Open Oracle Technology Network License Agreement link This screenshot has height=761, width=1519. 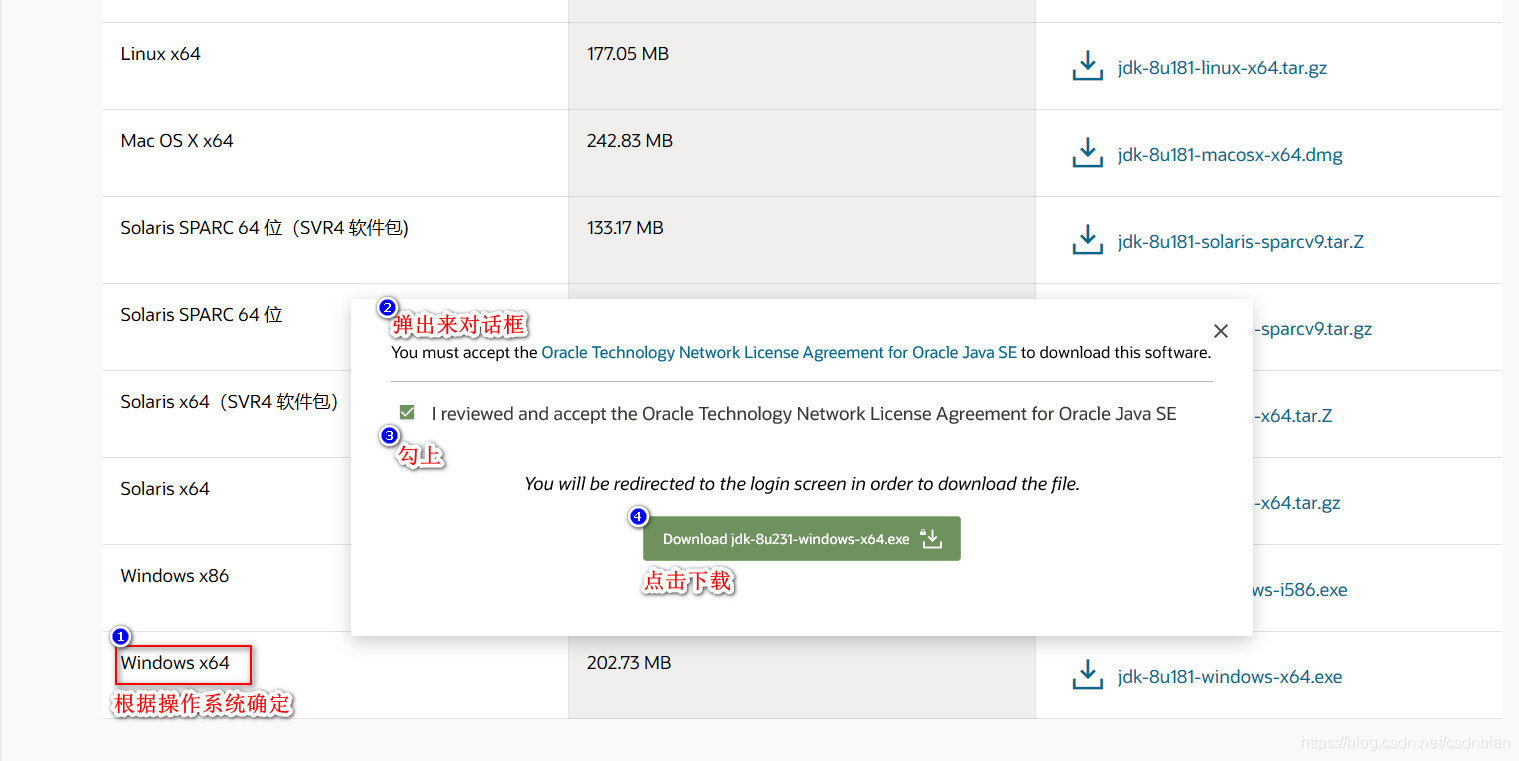[x=779, y=353]
